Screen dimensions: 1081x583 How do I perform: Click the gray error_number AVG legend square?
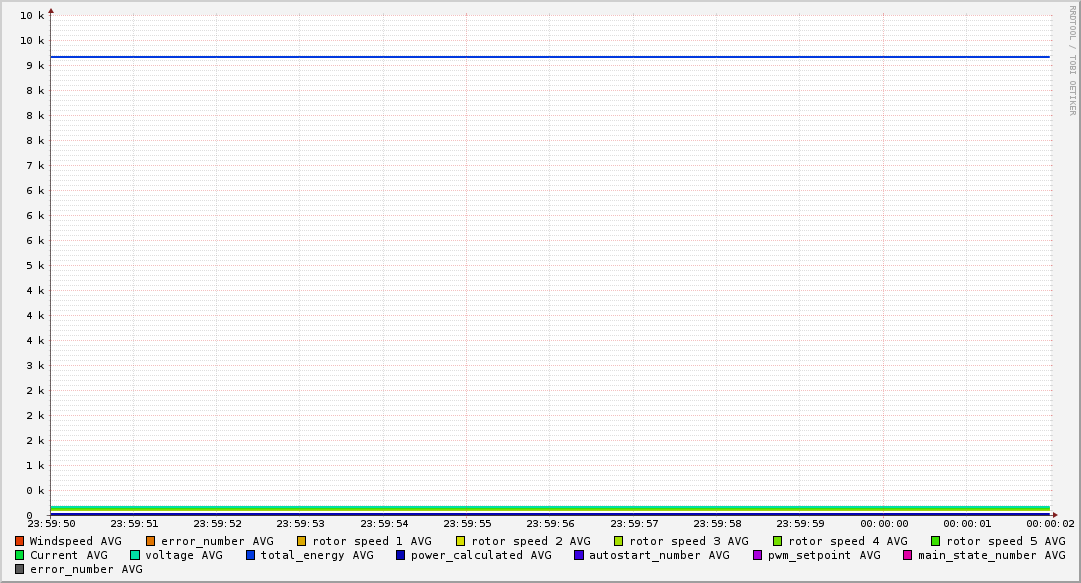tap(20, 569)
